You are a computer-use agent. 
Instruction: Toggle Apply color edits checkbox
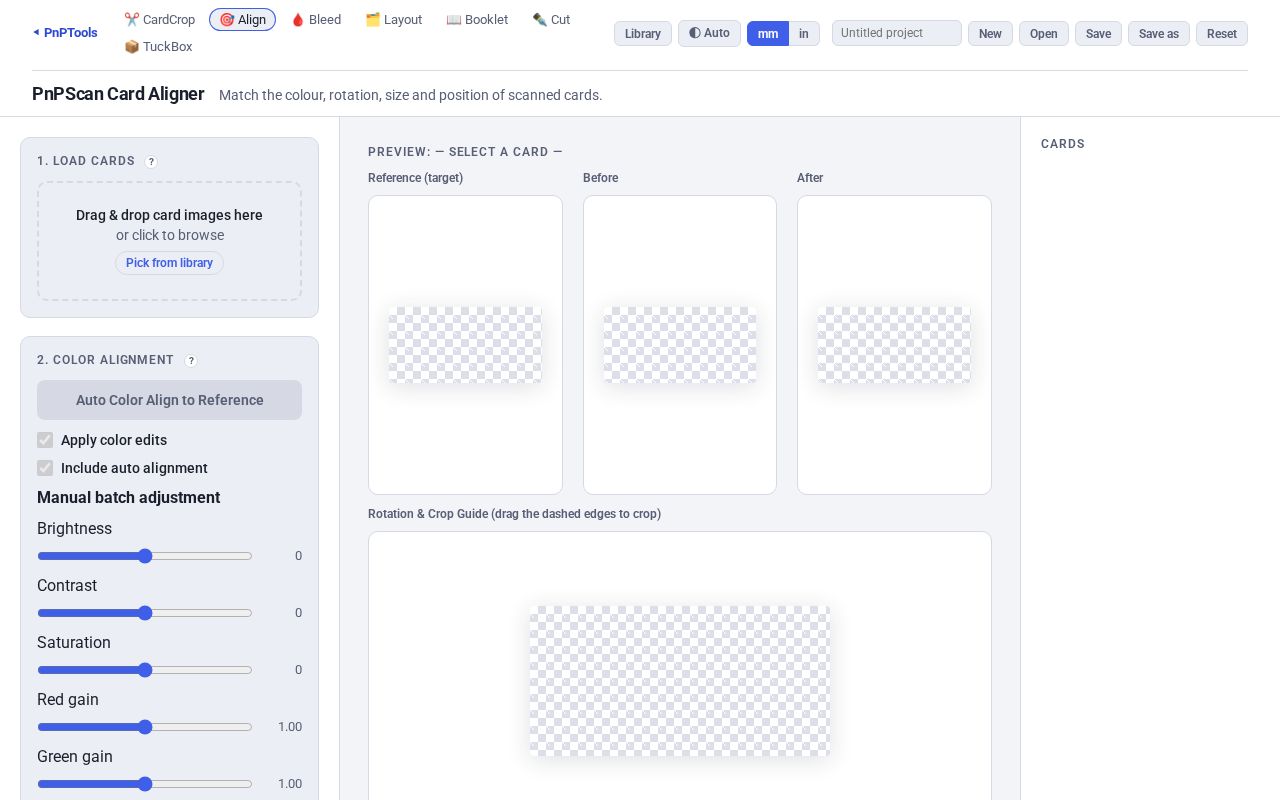[x=45, y=440]
